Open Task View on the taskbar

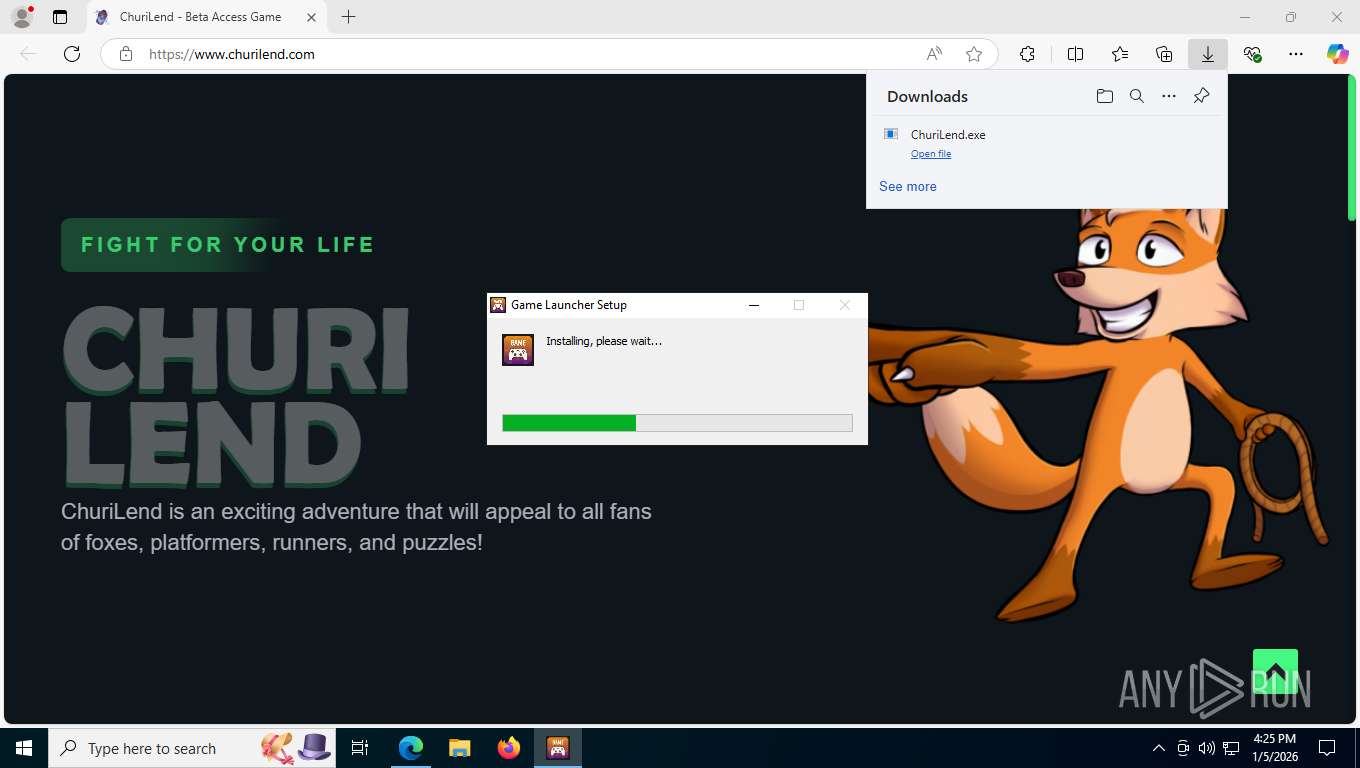pyautogui.click(x=361, y=748)
